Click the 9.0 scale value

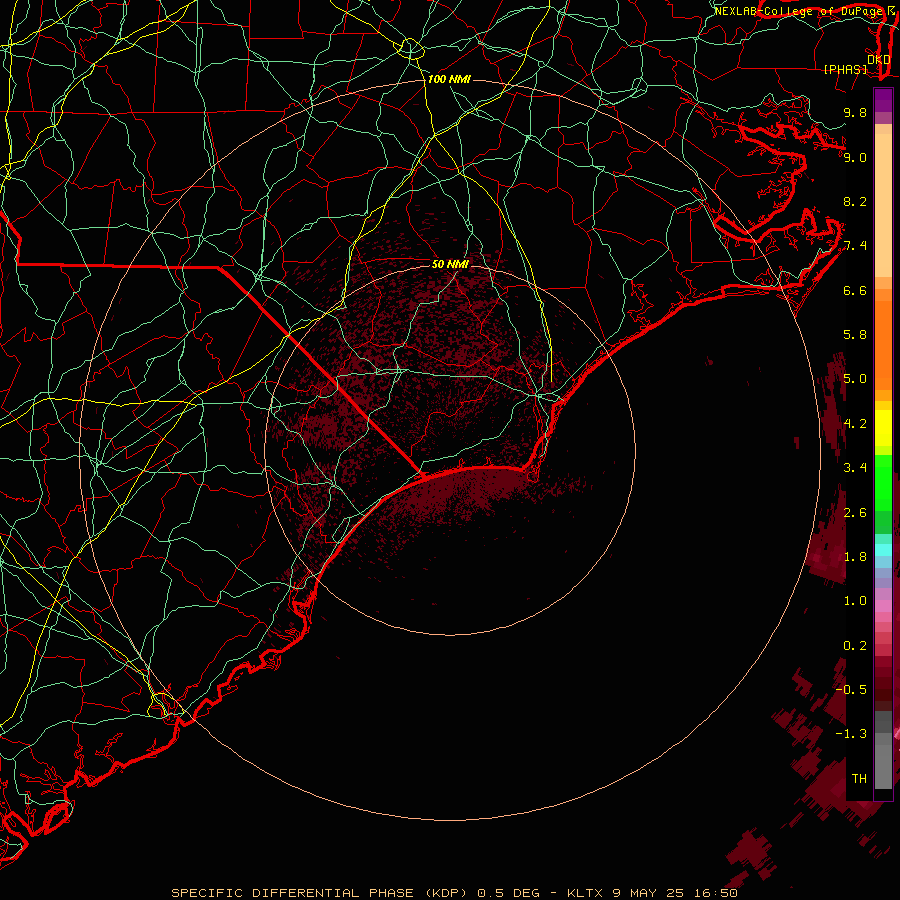click(x=855, y=157)
